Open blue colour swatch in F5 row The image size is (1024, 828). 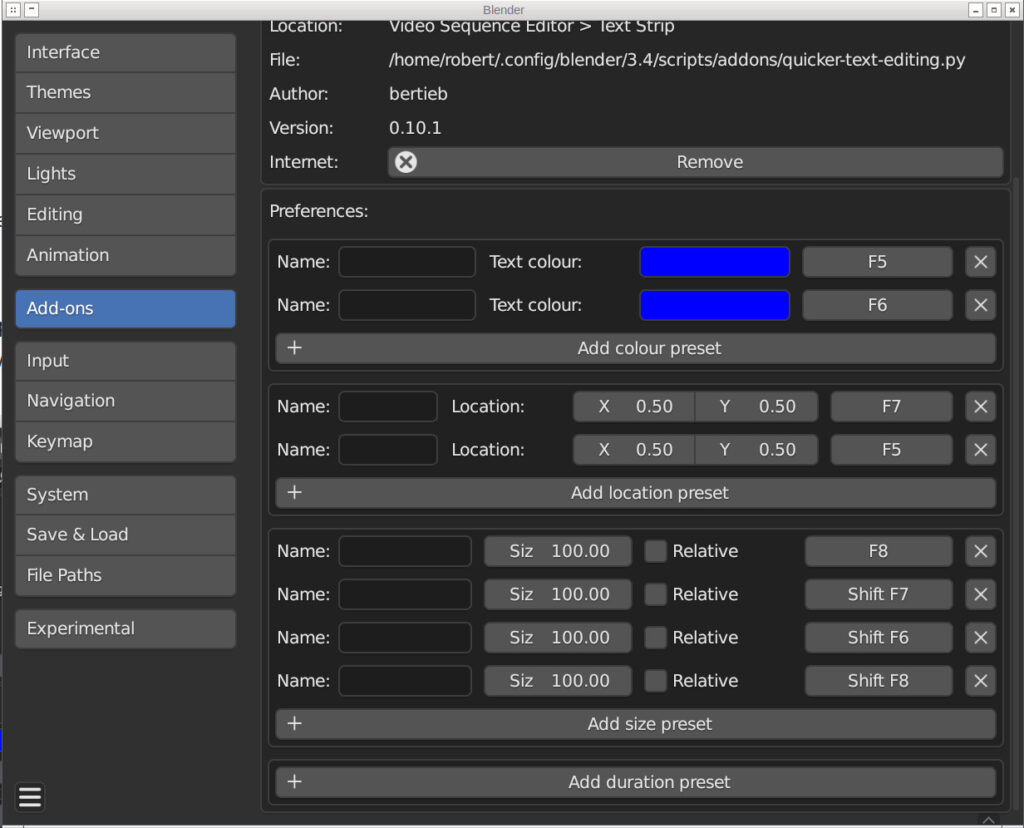point(714,262)
